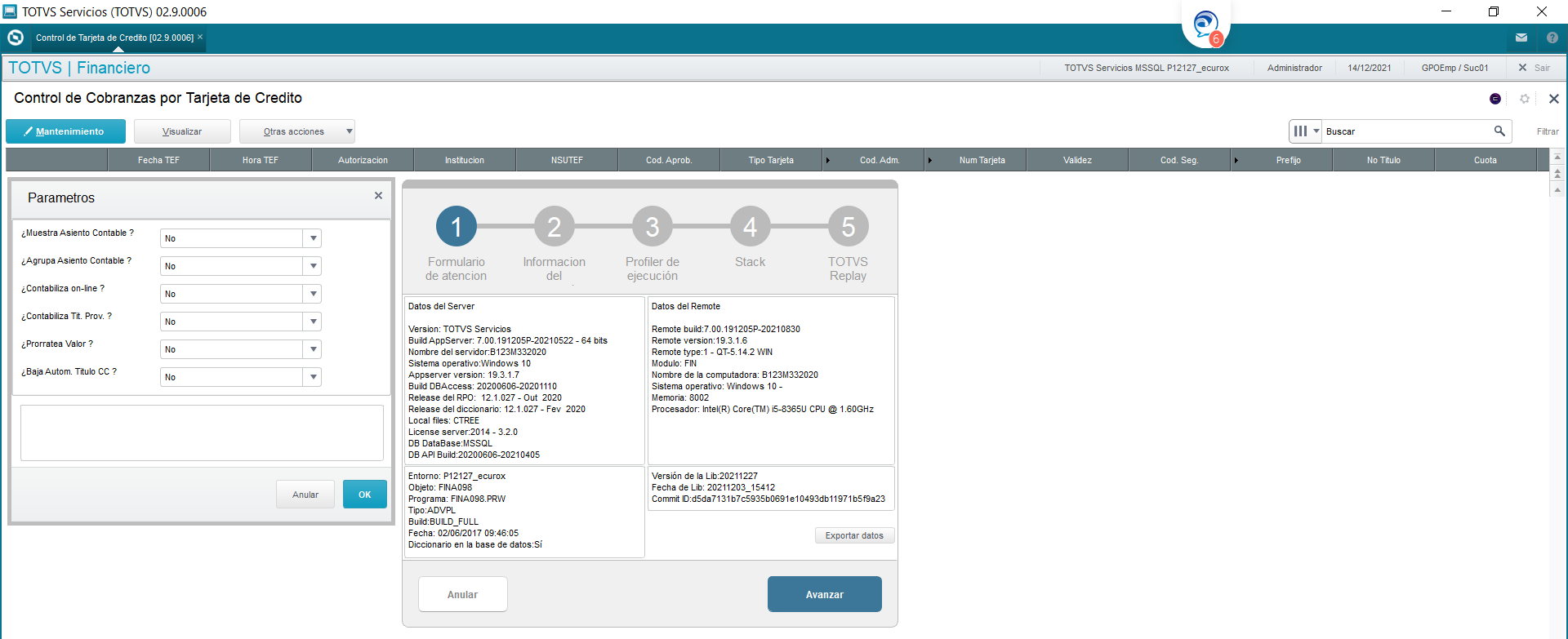This screenshot has height=639, width=1568.
Task: Open the mail envelope icon
Action: [x=1521, y=38]
